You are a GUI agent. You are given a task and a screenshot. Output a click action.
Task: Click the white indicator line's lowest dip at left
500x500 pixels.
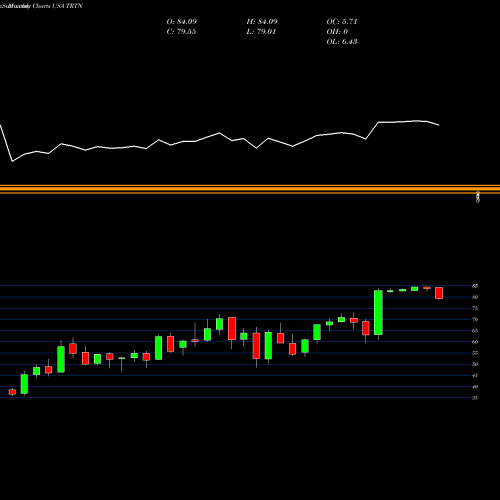pos(12,161)
